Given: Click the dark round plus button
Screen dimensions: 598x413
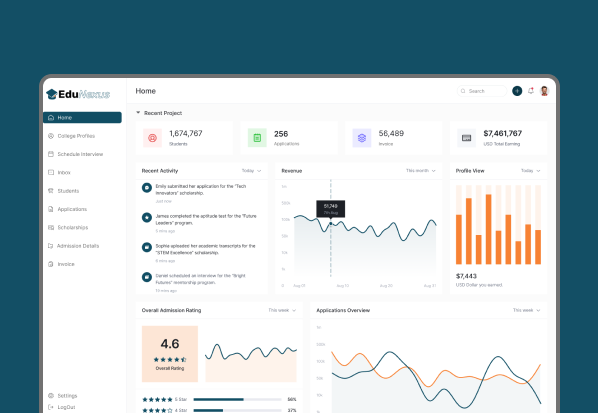Looking at the screenshot, I should click(x=517, y=91).
